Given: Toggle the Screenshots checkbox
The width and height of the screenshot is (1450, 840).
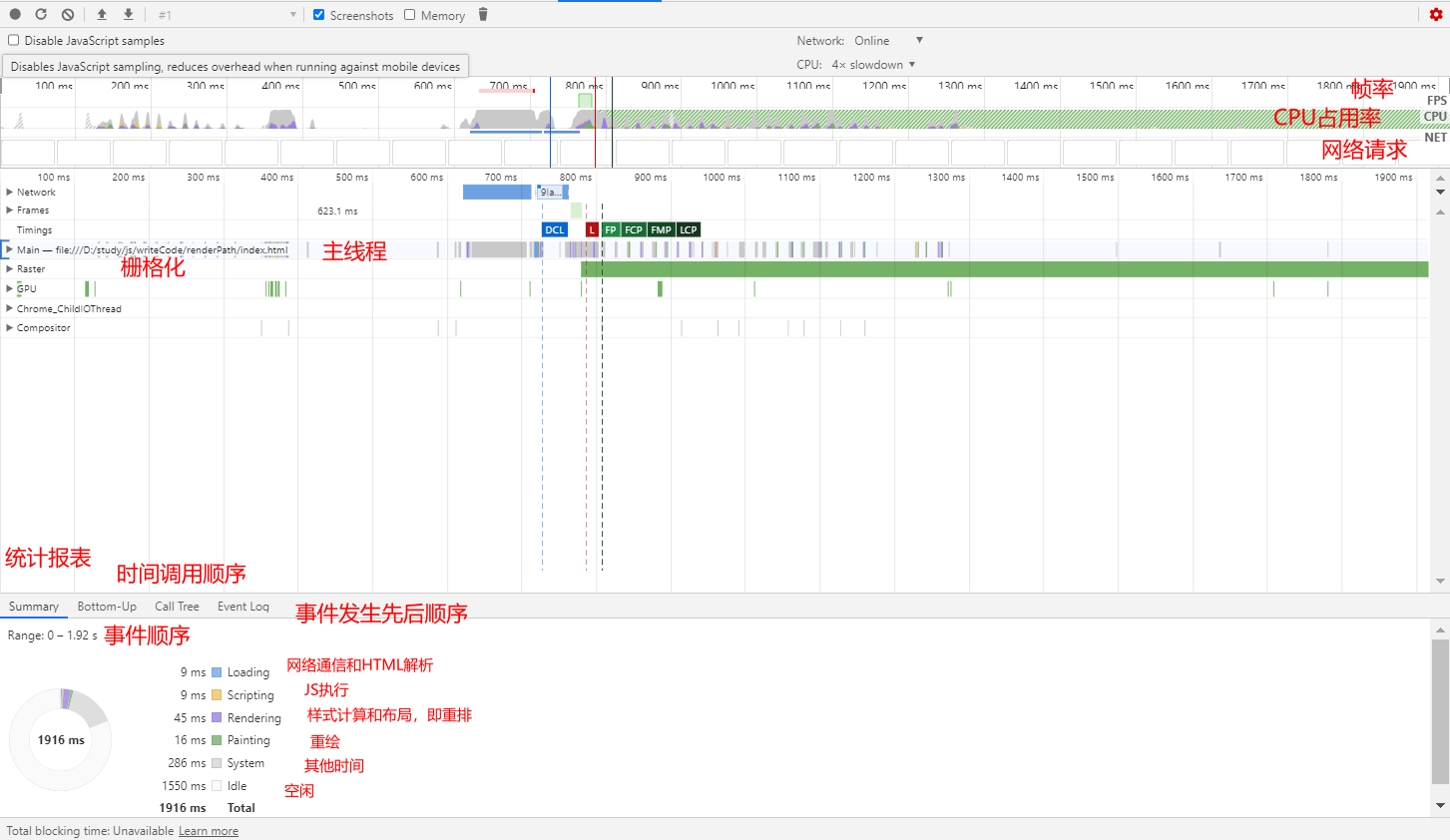Looking at the screenshot, I should pos(319,15).
